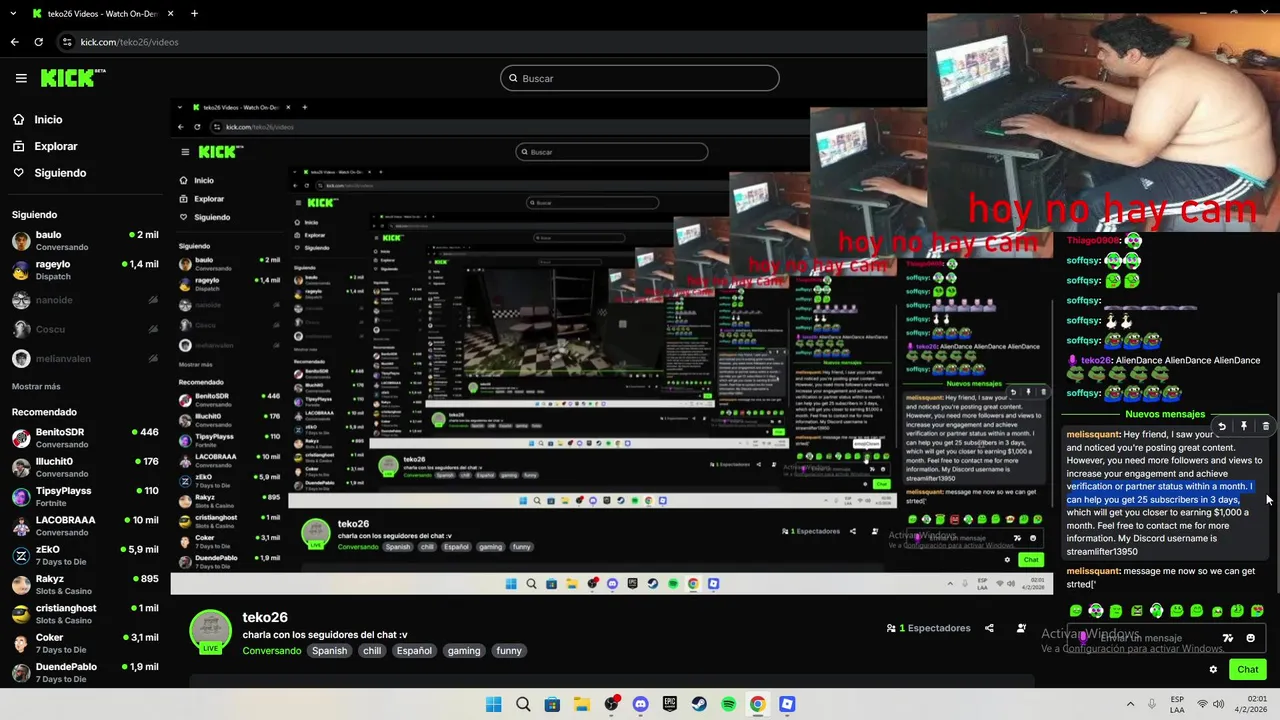
Task: View site information icon in address bar
Action: (x=67, y=42)
